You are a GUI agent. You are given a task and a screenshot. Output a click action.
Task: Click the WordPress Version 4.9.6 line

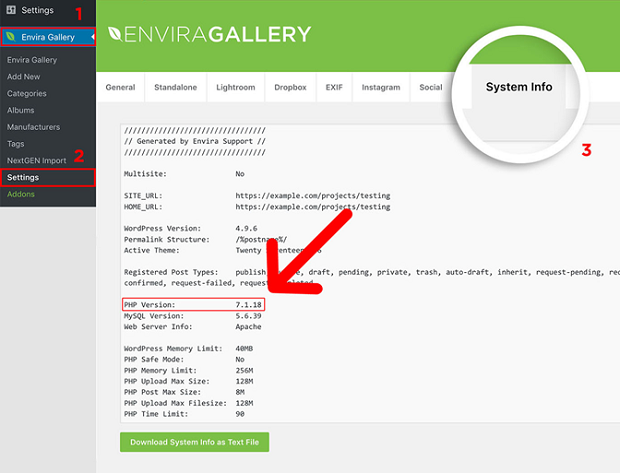(191, 228)
